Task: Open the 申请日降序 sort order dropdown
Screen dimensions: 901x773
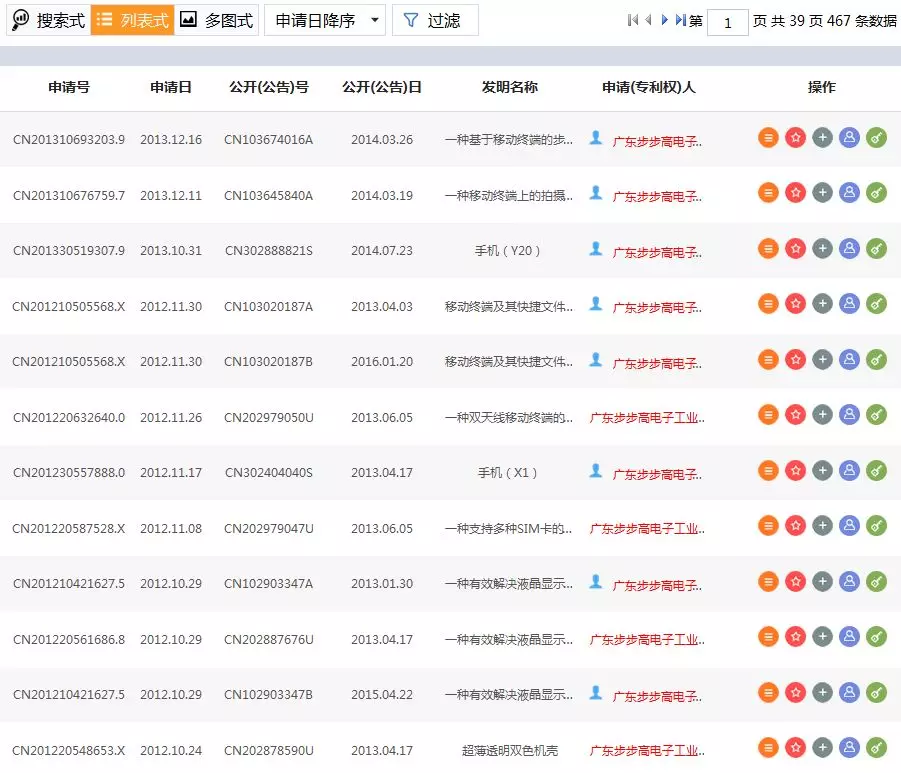Action: click(324, 19)
